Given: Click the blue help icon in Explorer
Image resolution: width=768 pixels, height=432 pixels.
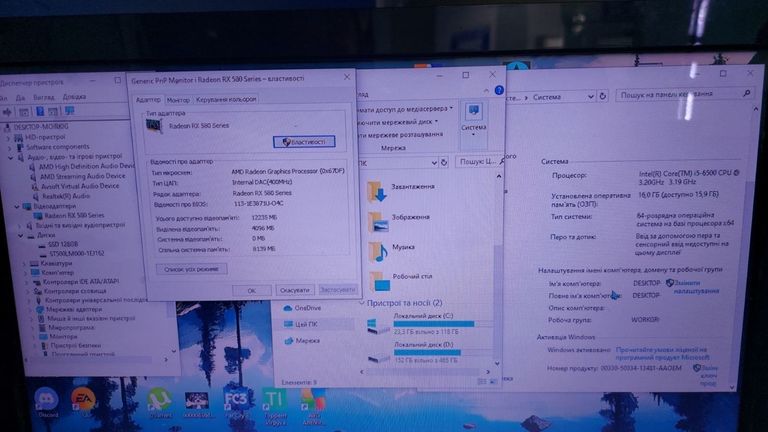Looking at the screenshot, I should pyautogui.click(x=499, y=90).
